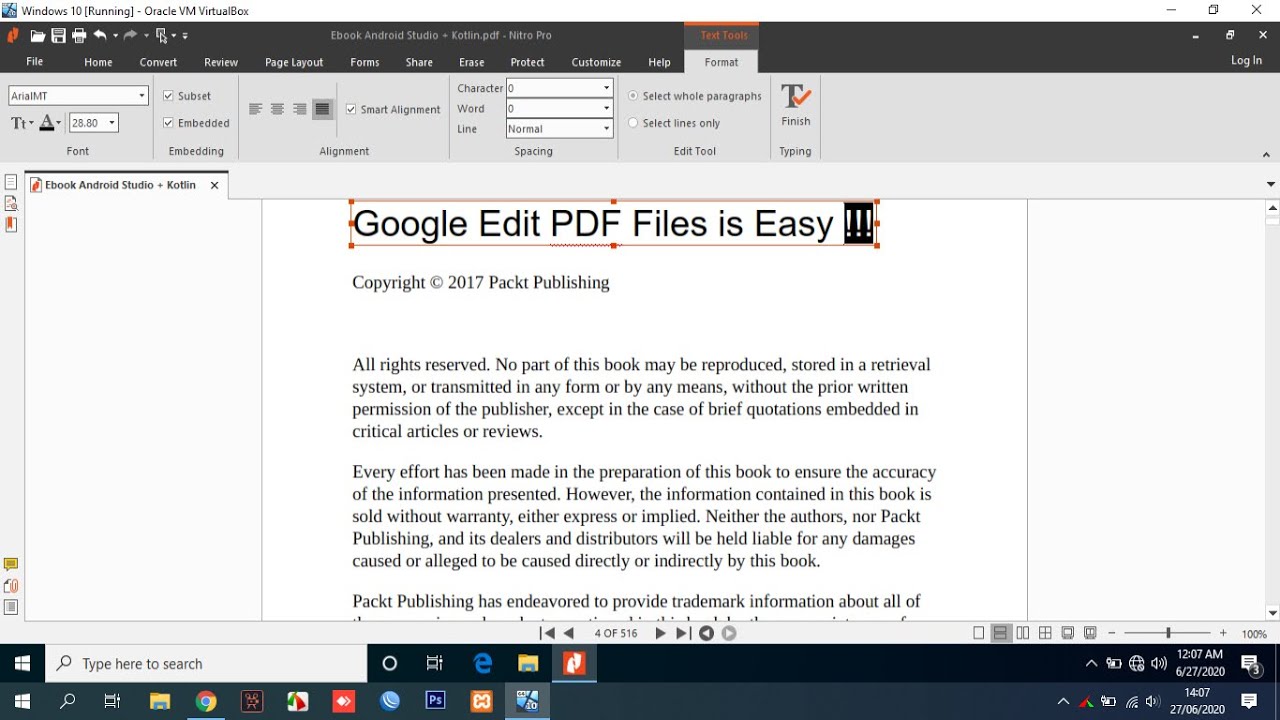Open the 28.80 font size dropdown
The image size is (1280, 720).
[x=112, y=123]
